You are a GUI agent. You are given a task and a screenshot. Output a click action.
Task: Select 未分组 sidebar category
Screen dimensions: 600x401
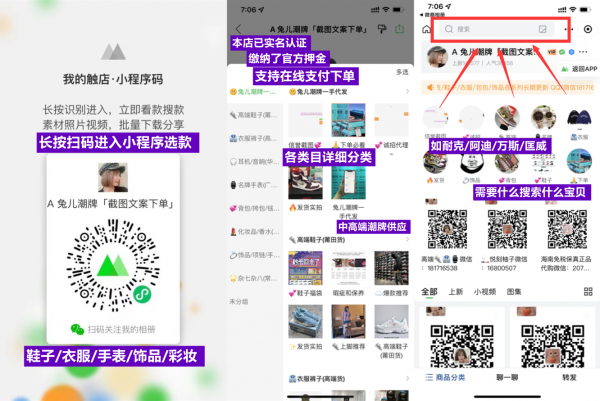coord(239,302)
